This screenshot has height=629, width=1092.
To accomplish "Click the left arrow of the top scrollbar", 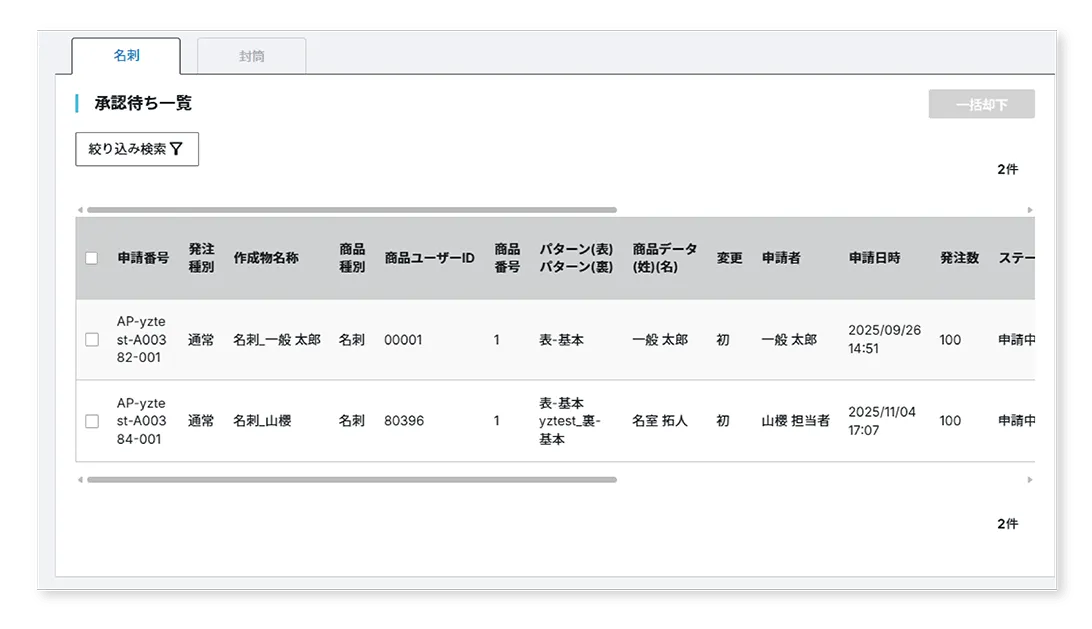I will [81, 210].
